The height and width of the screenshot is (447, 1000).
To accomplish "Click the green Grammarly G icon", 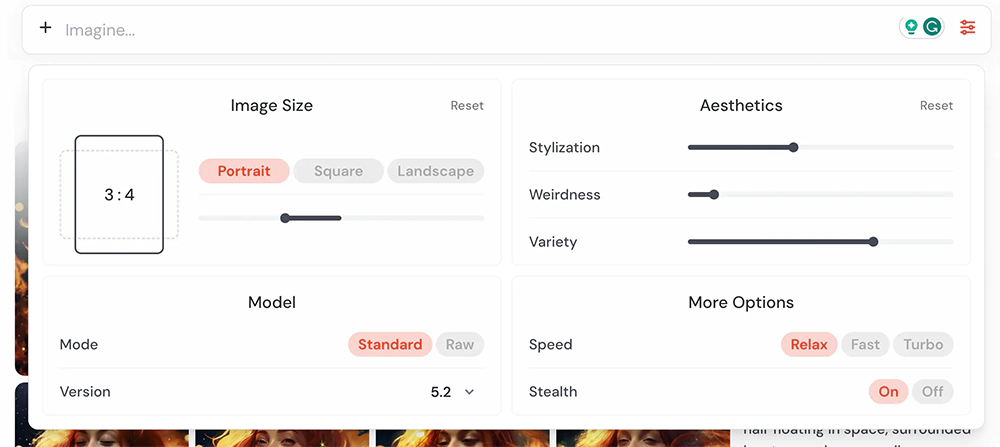I will pyautogui.click(x=932, y=28).
